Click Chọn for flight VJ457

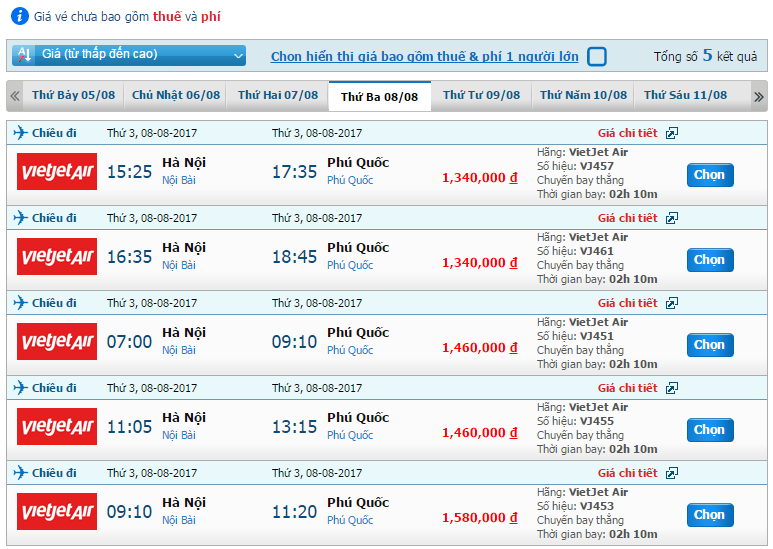(x=710, y=175)
